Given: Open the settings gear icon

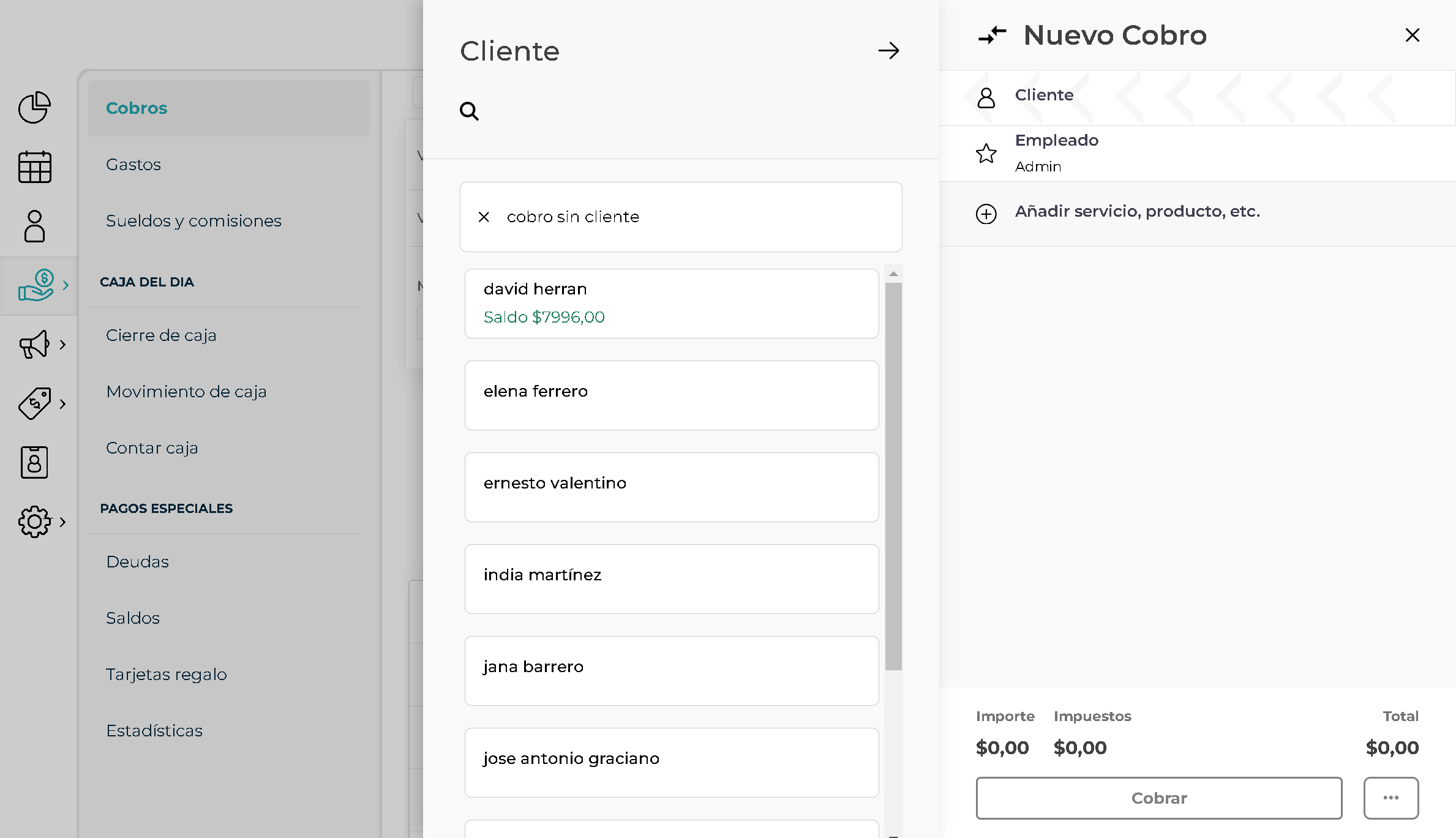Looking at the screenshot, I should click(34, 522).
